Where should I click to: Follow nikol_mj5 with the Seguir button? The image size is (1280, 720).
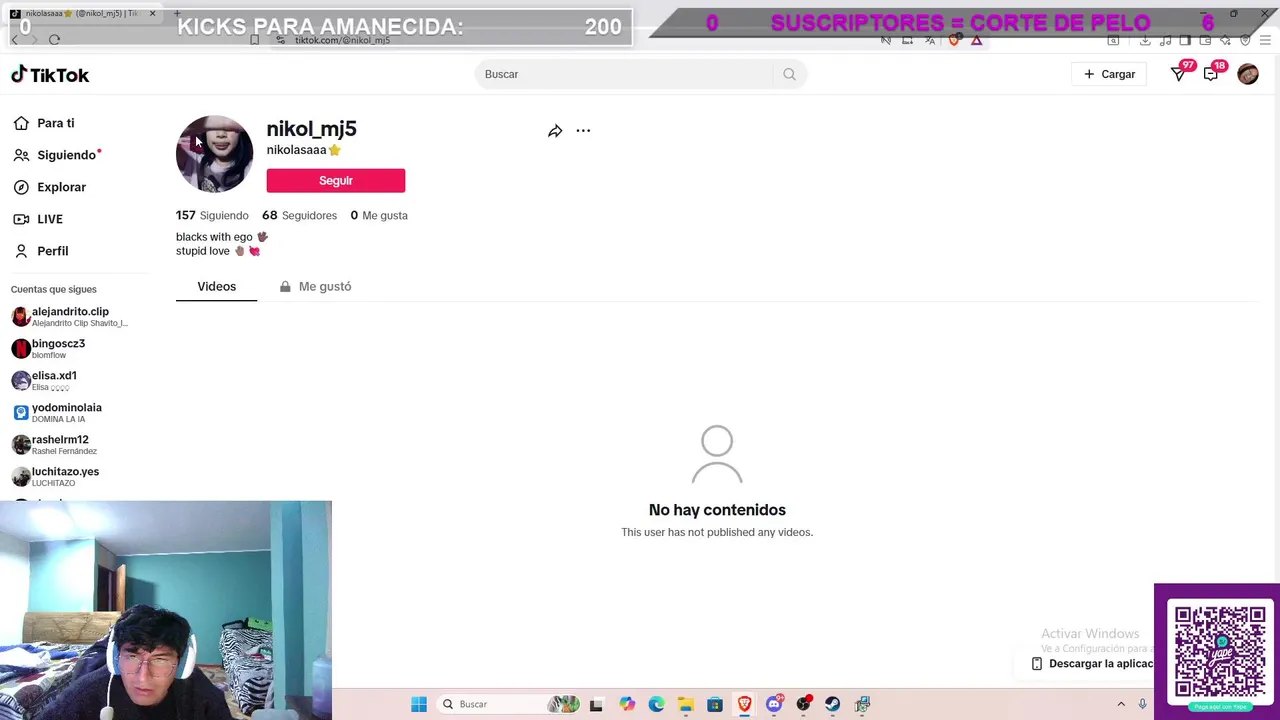(x=336, y=180)
